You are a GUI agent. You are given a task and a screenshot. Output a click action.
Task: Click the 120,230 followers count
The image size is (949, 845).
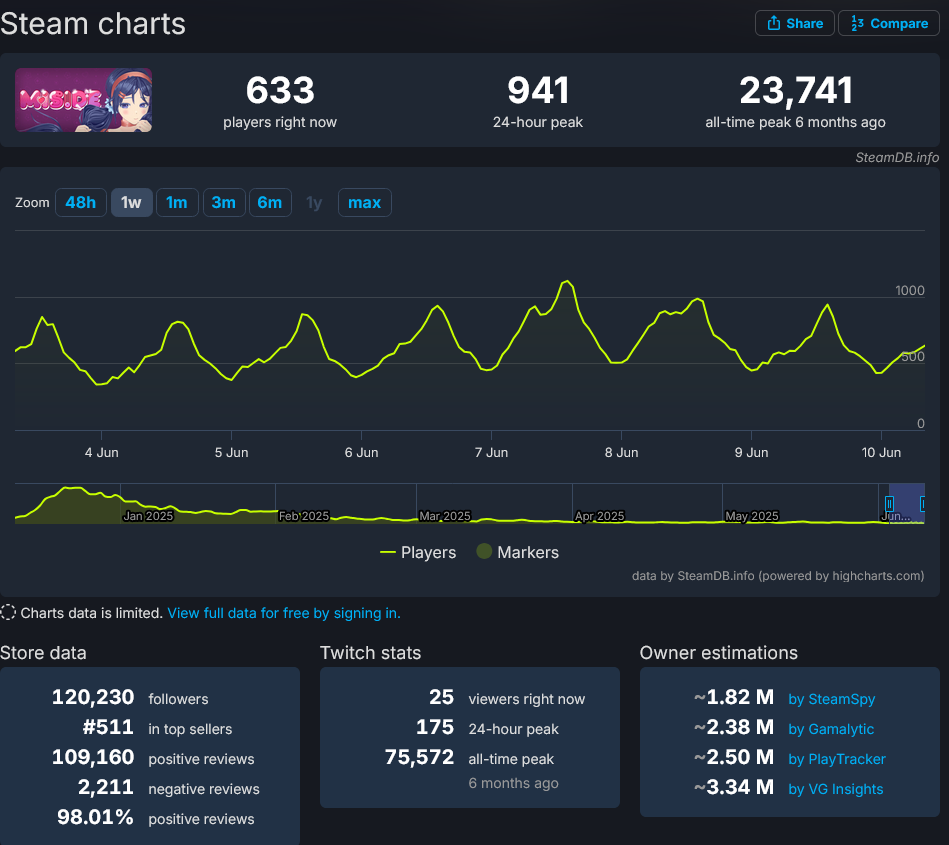[x=93, y=697]
